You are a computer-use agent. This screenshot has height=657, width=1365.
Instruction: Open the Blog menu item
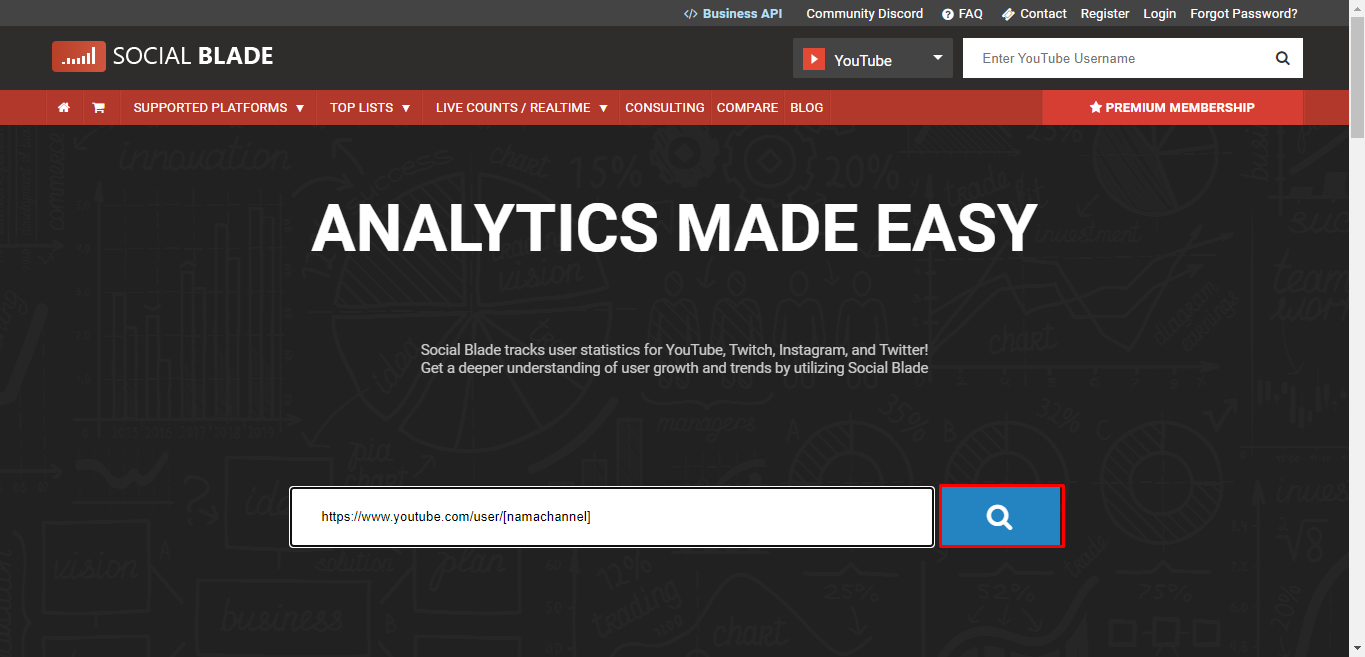point(807,108)
